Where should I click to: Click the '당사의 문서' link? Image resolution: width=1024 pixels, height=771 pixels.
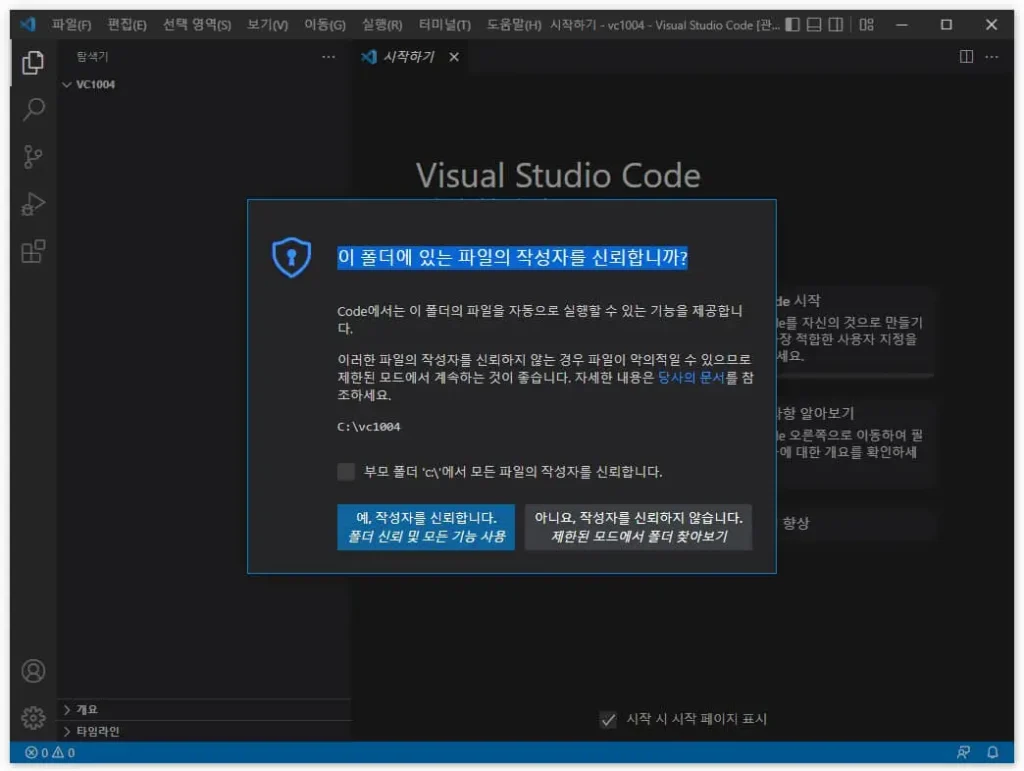pos(691,378)
